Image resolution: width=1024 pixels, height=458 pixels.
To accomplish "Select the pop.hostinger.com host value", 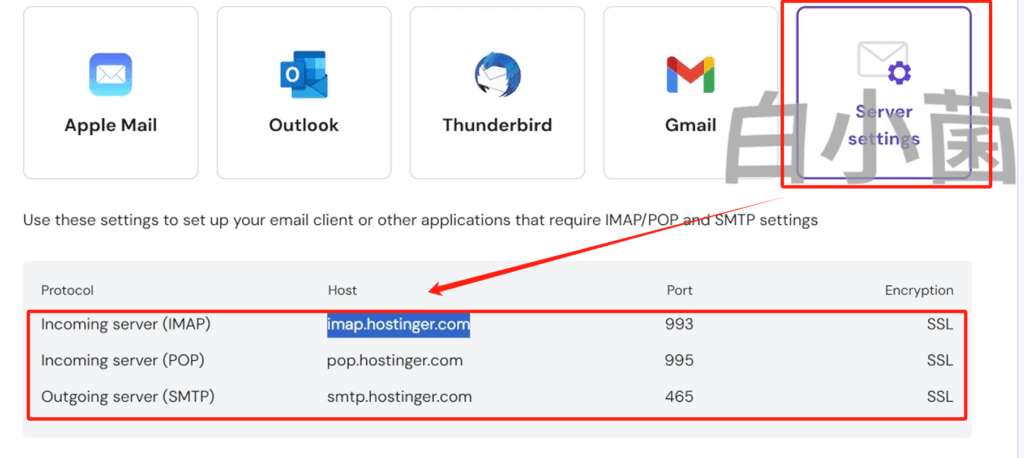I will 394,361.
